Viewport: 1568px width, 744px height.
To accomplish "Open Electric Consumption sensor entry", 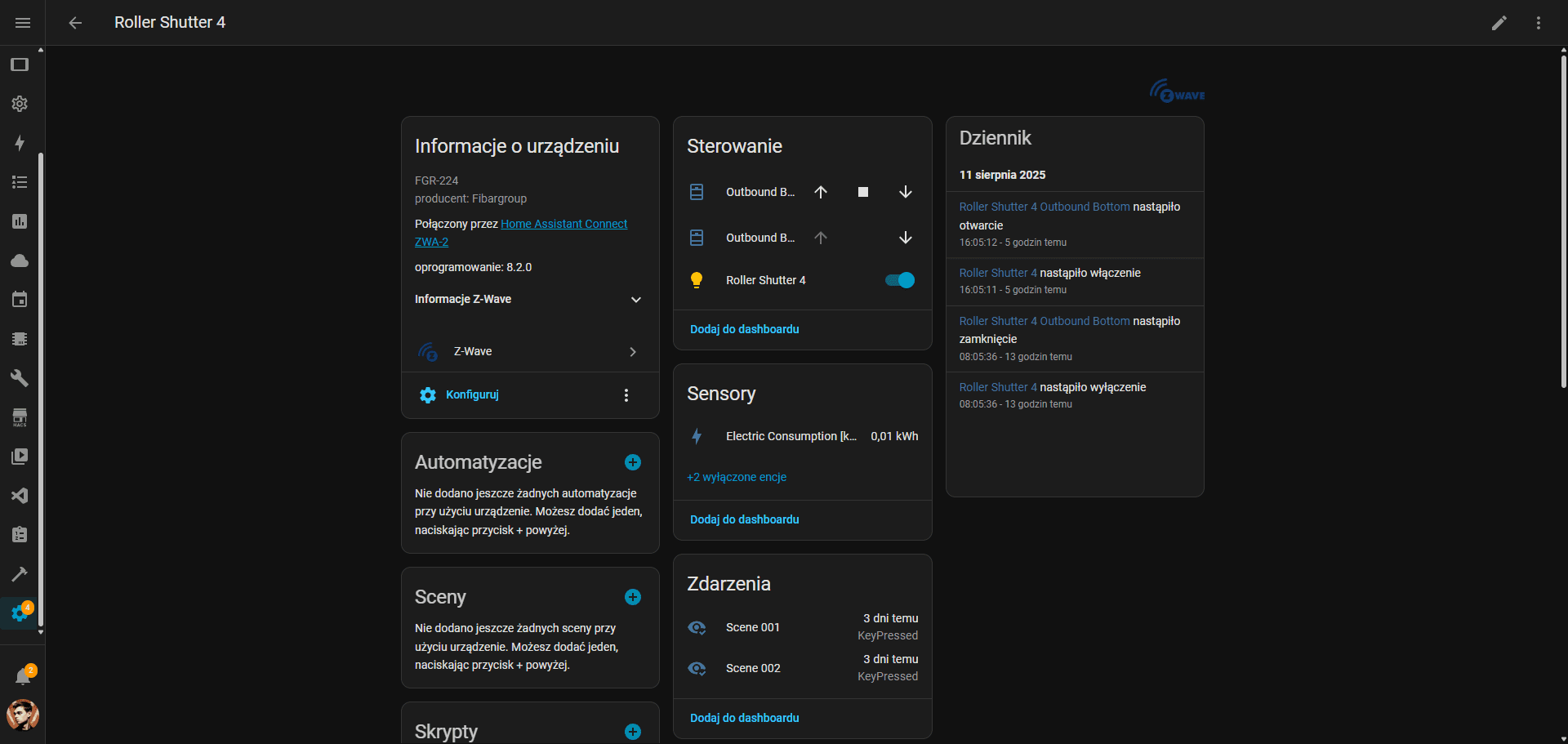I will pyautogui.click(x=790, y=436).
